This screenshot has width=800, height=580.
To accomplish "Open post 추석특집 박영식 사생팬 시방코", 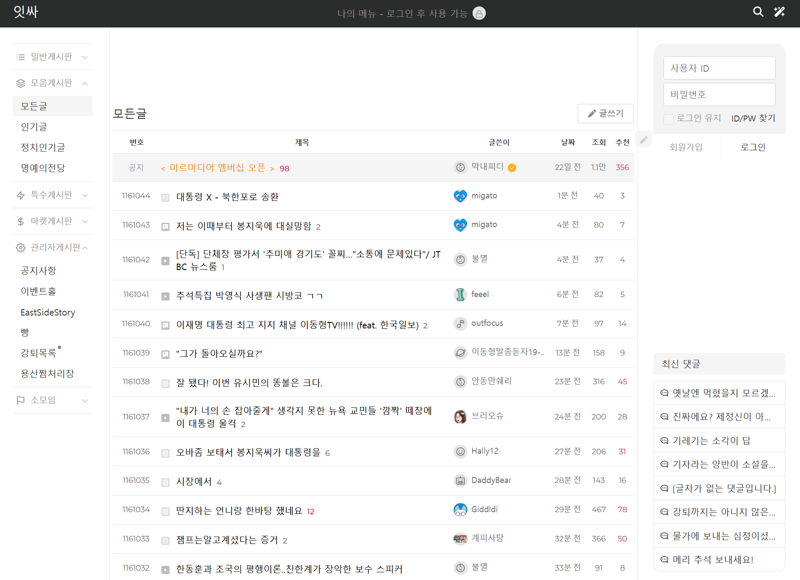I will [249, 295].
